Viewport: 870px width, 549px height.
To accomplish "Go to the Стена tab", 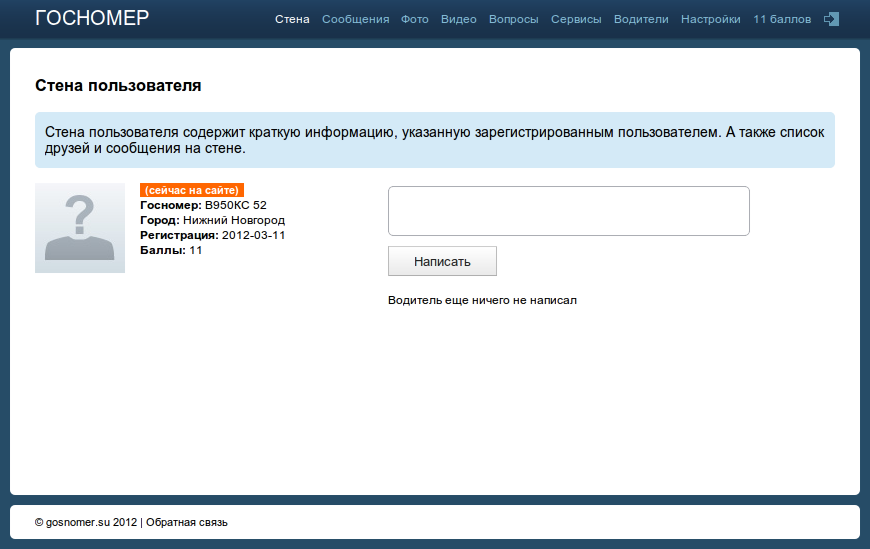I will 292,19.
